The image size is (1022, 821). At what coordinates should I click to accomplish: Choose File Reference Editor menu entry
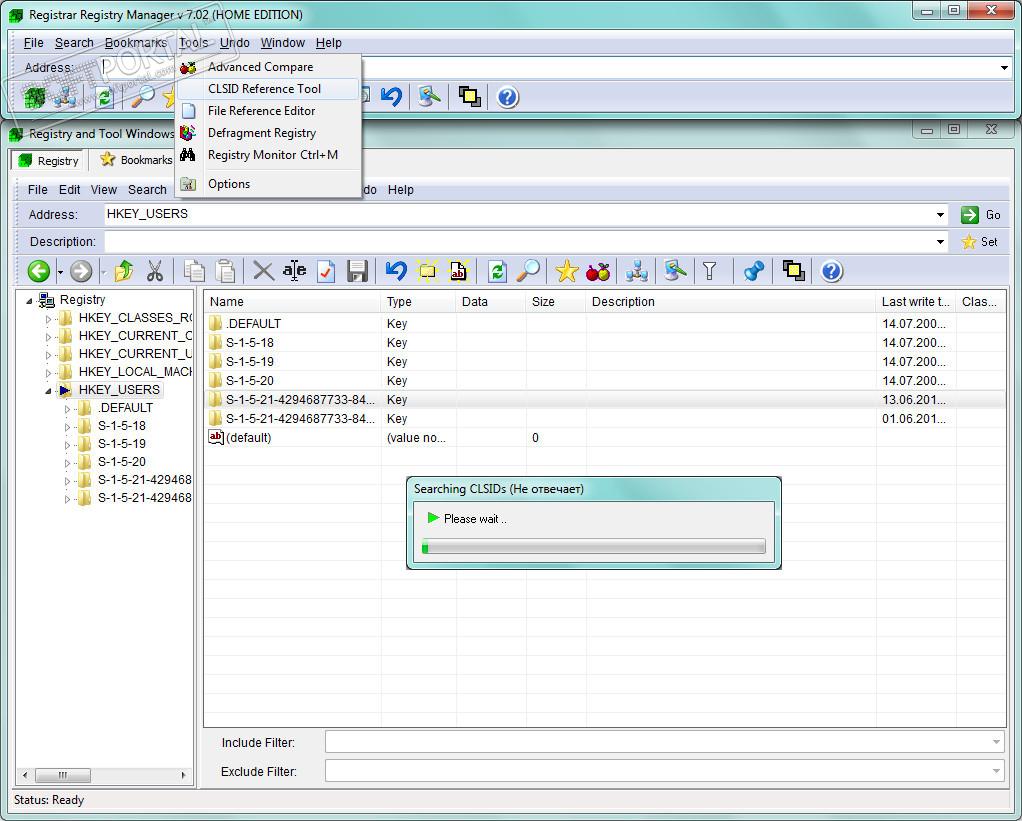click(268, 111)
